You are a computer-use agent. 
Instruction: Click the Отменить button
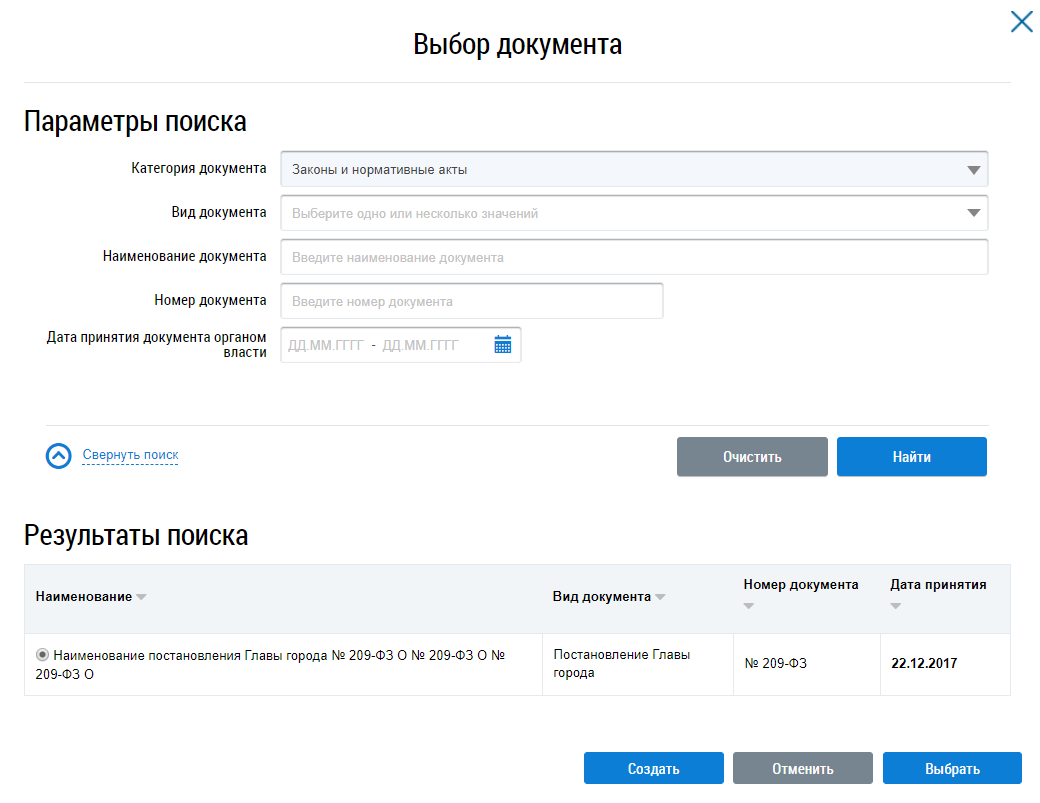point(802,769)
